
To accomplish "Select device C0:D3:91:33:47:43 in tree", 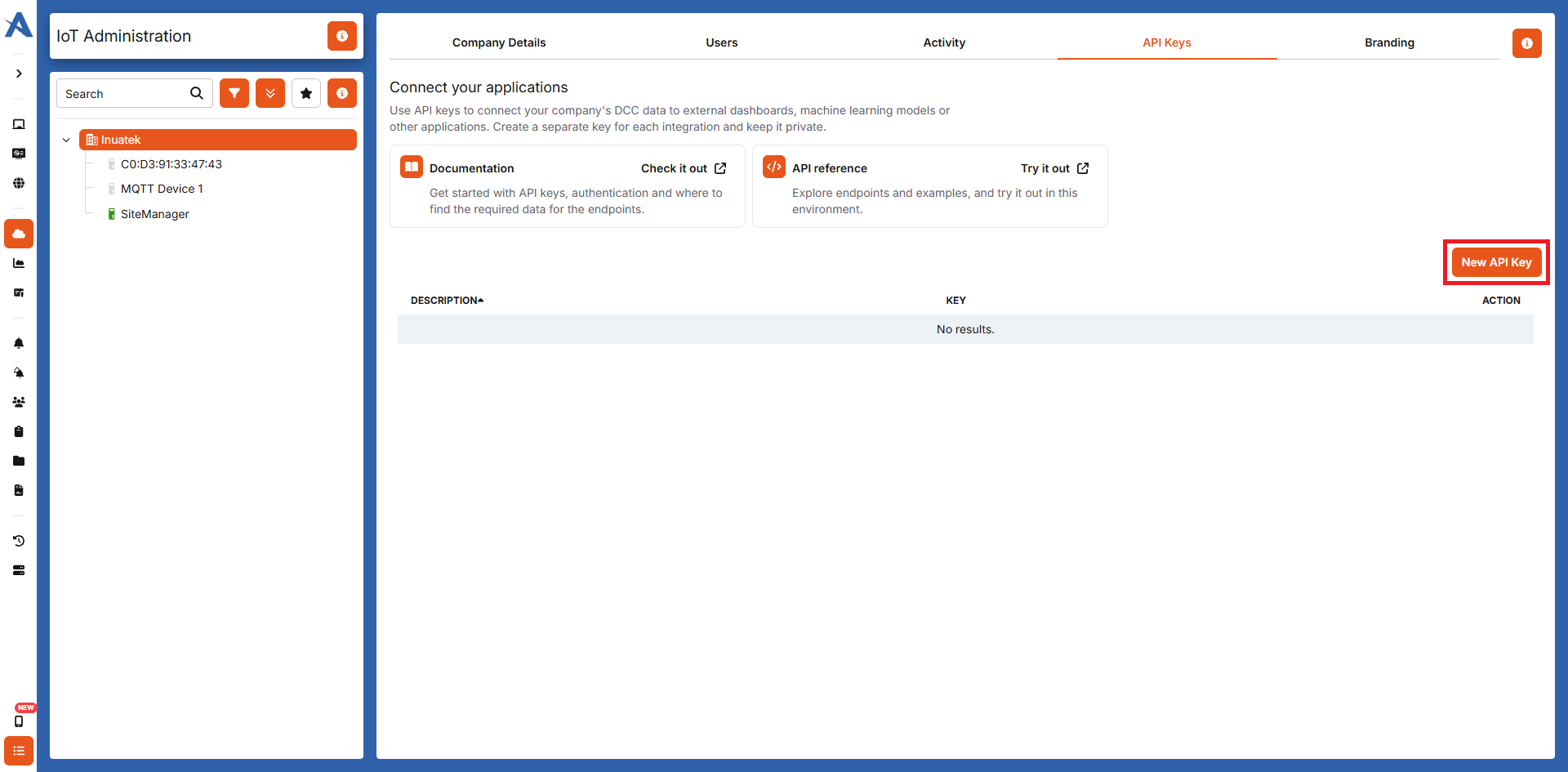I will tap(171, 164).
